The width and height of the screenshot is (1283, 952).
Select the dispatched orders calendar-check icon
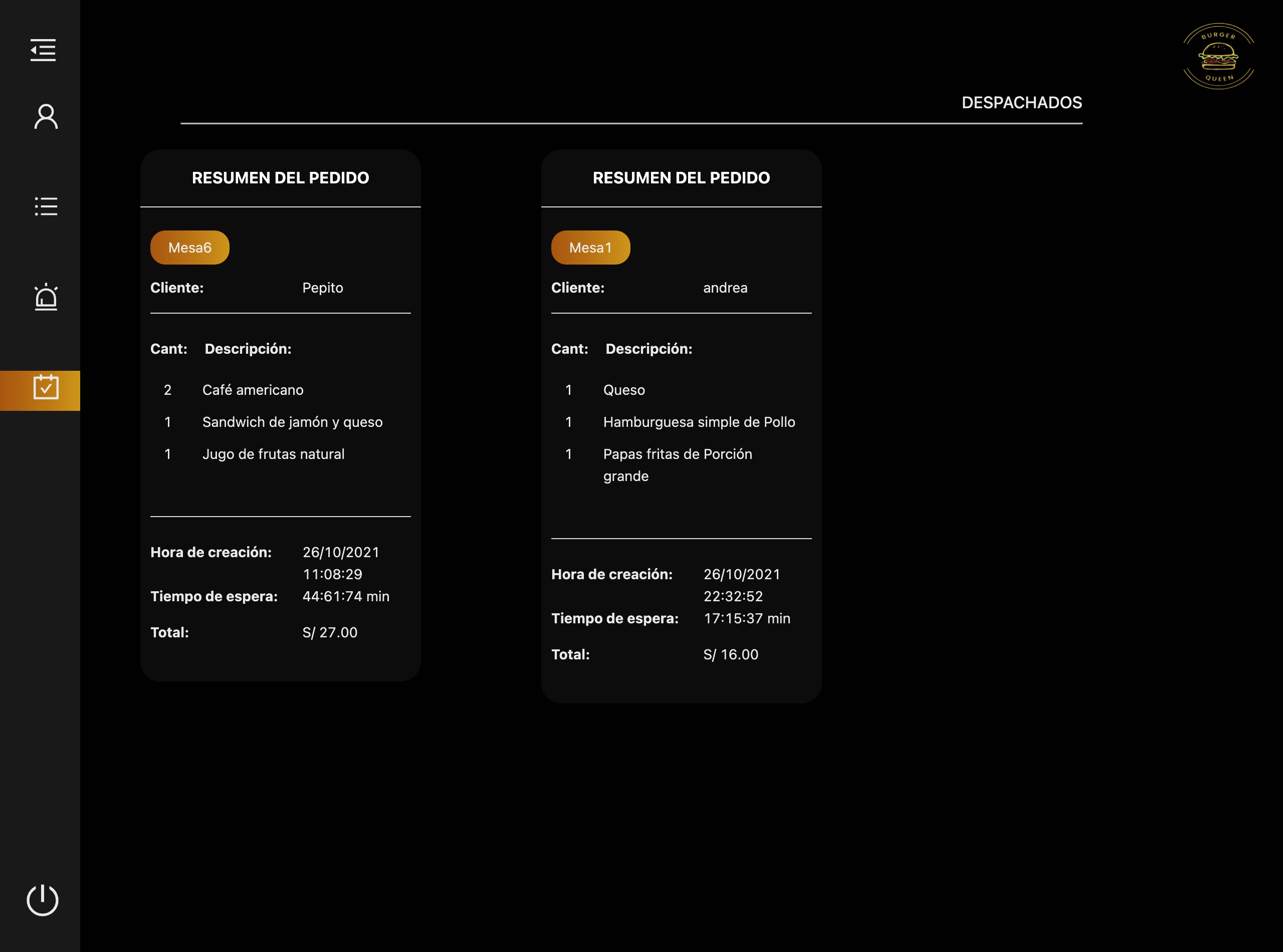[x=46, y=388]
